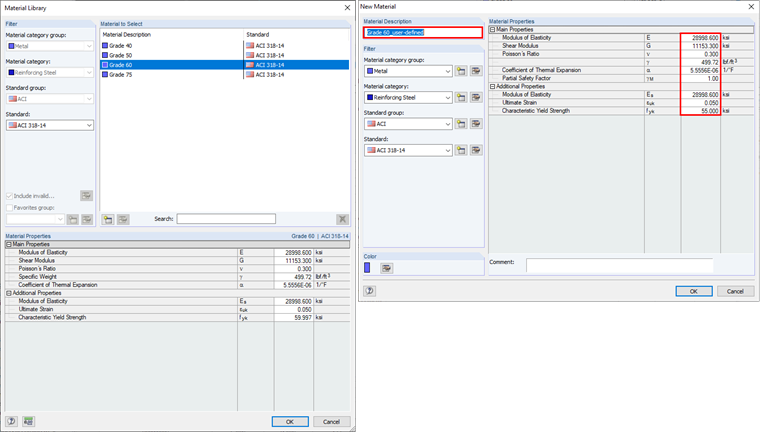Collapse Main Properties in Material Library
The height and width of the screenshot is (432, 760).
pyautogui.click(x=9, y=244)
